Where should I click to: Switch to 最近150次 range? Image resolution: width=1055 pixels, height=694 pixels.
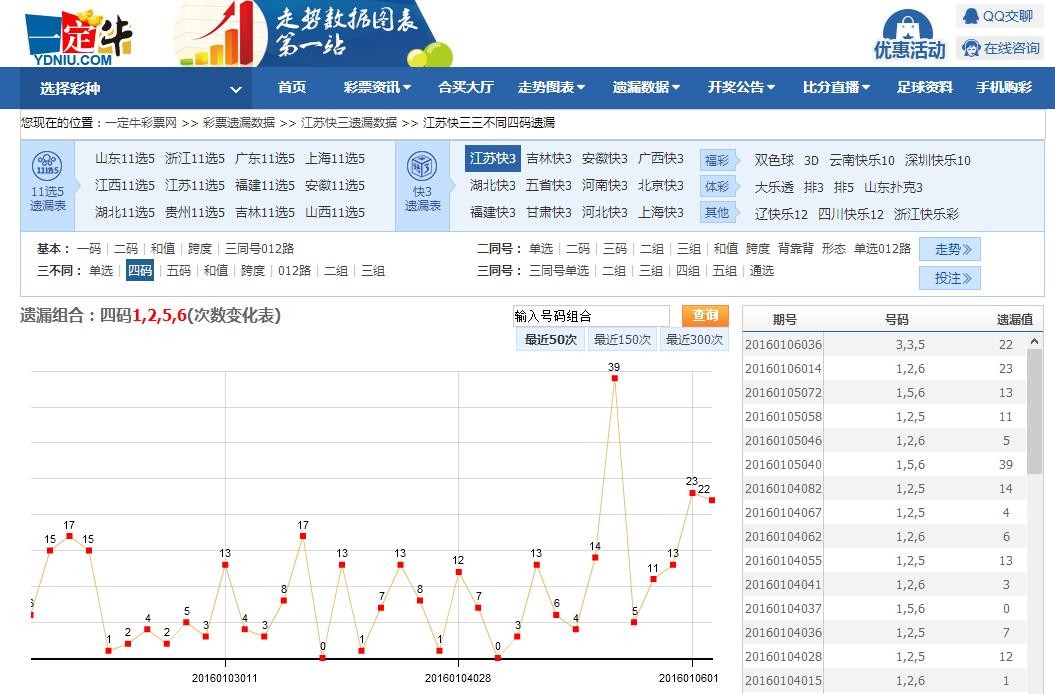tap(622, 340)
